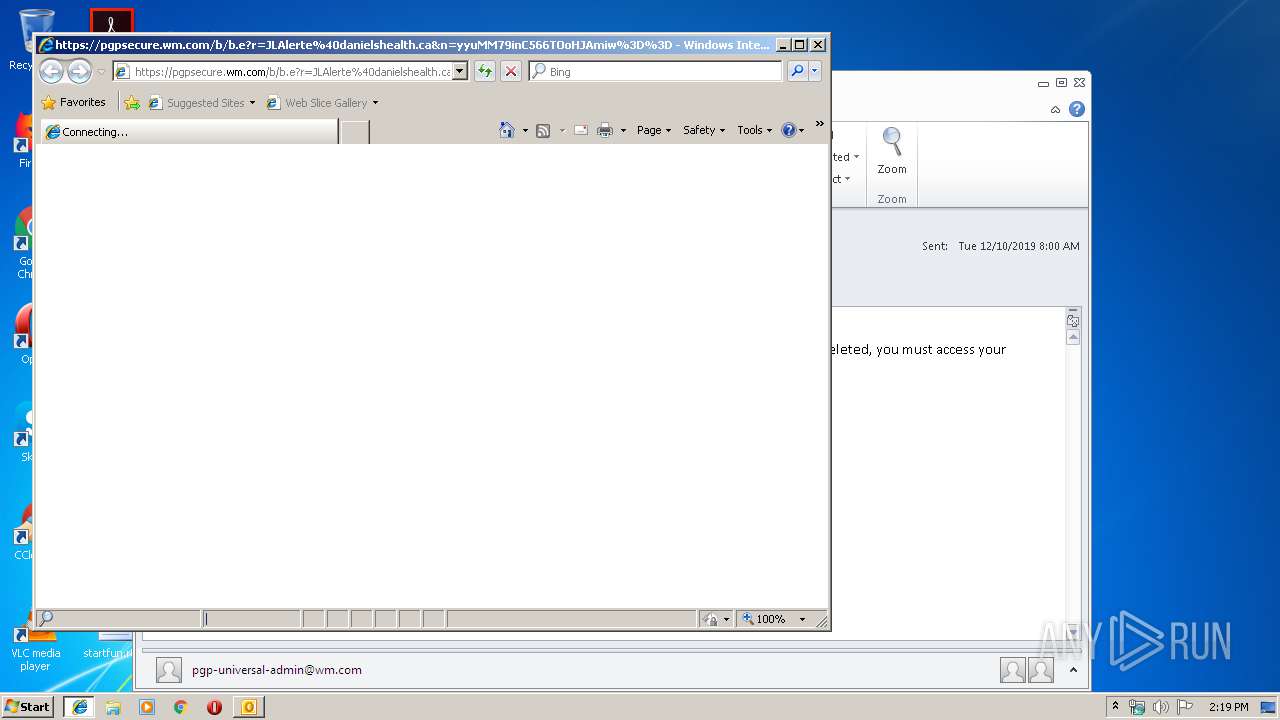Refresh the page with the green arrows icon
1280x720 pixels.
coord(485,71)
